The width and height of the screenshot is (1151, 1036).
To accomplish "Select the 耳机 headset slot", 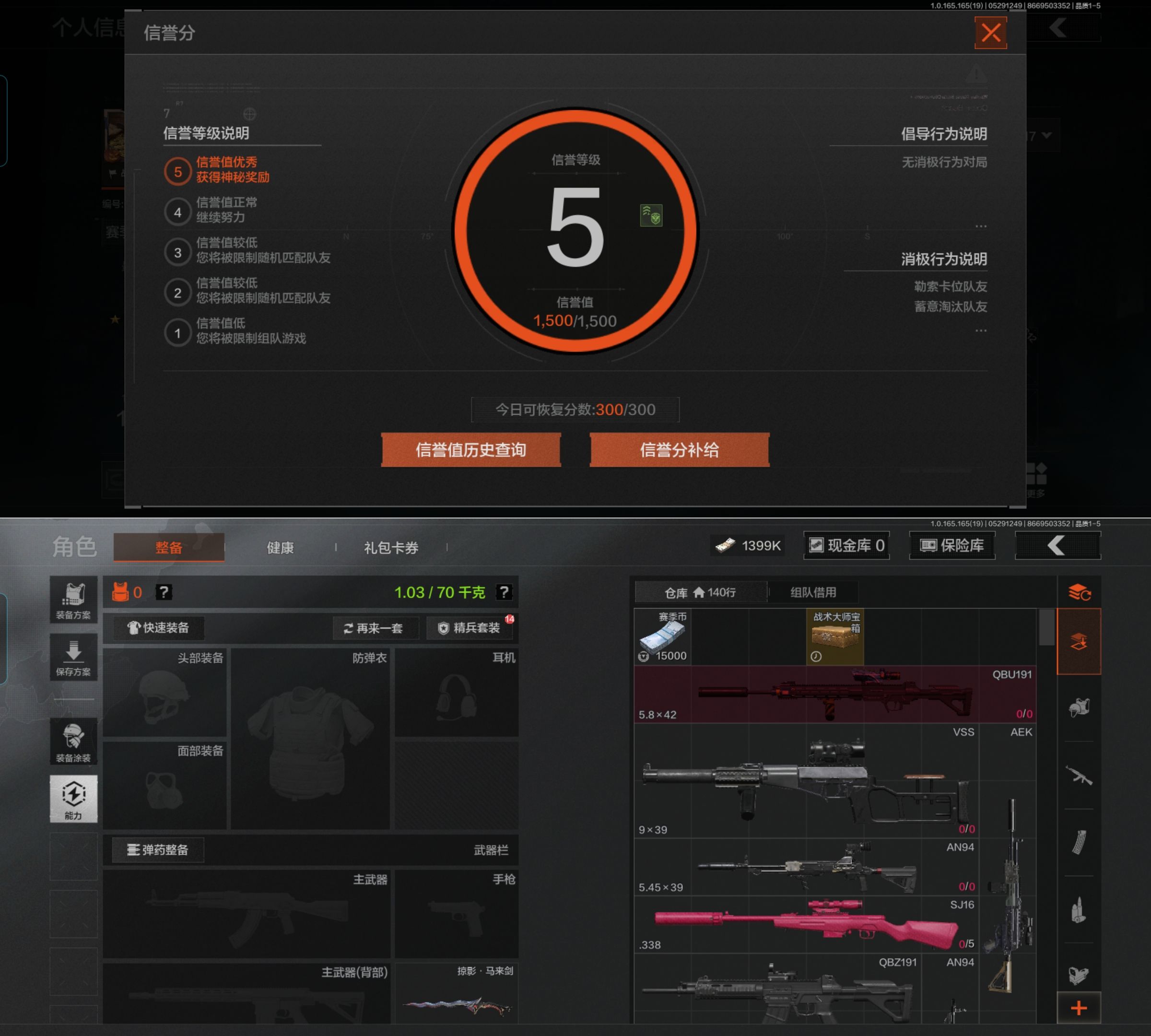I will (457, 692).
